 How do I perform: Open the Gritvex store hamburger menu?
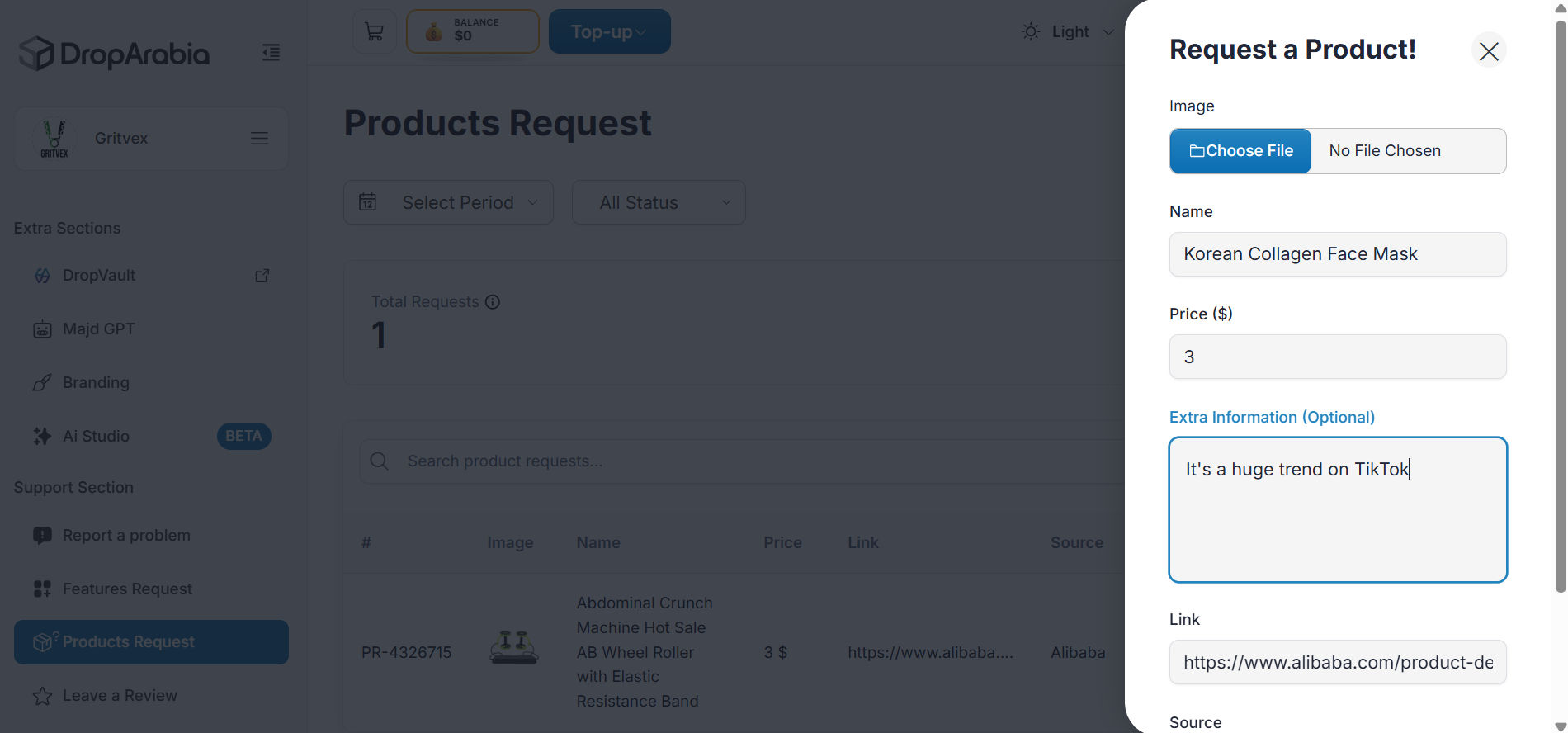pos(259,139)
